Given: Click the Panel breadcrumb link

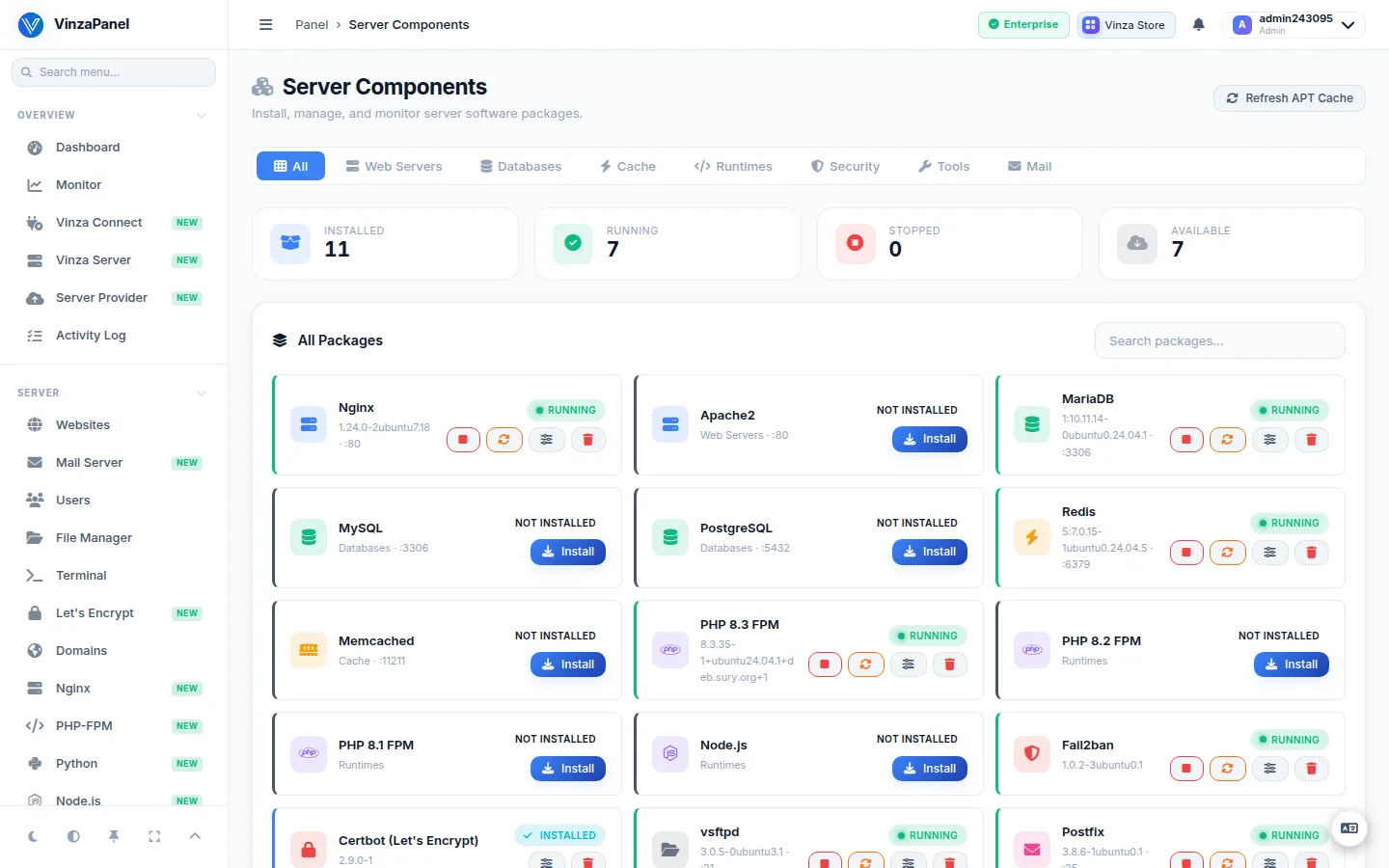Looking at the screenshot, I should point(312,25).
